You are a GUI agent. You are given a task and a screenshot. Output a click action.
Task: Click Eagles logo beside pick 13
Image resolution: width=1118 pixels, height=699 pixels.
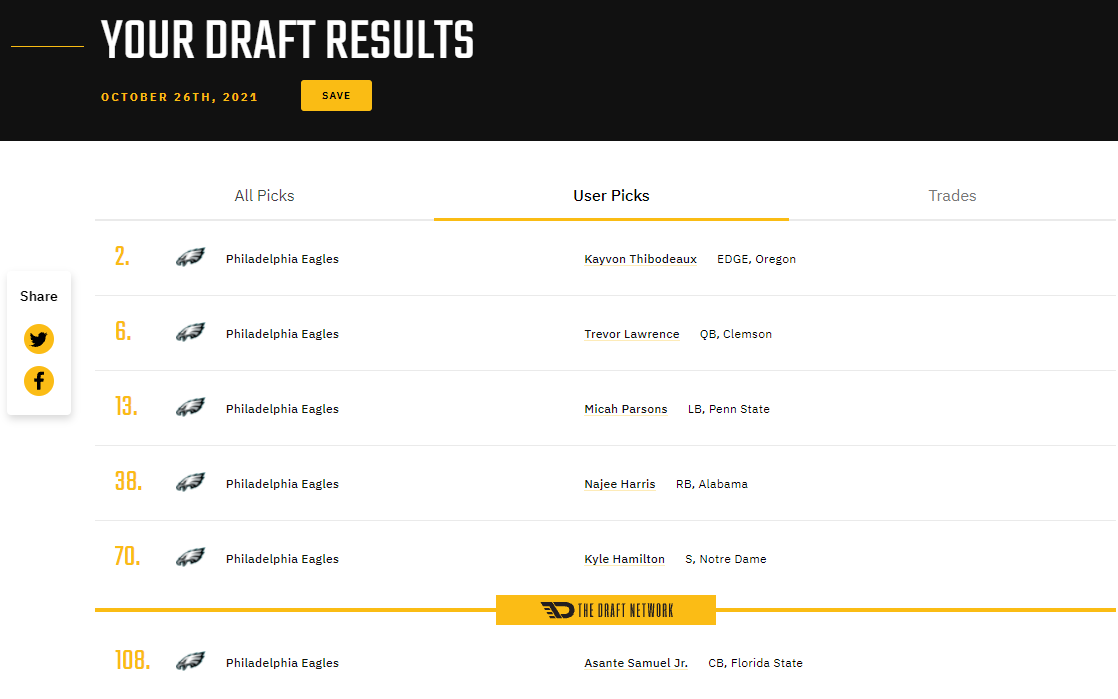pyautogui.click(x=190, y=408)
